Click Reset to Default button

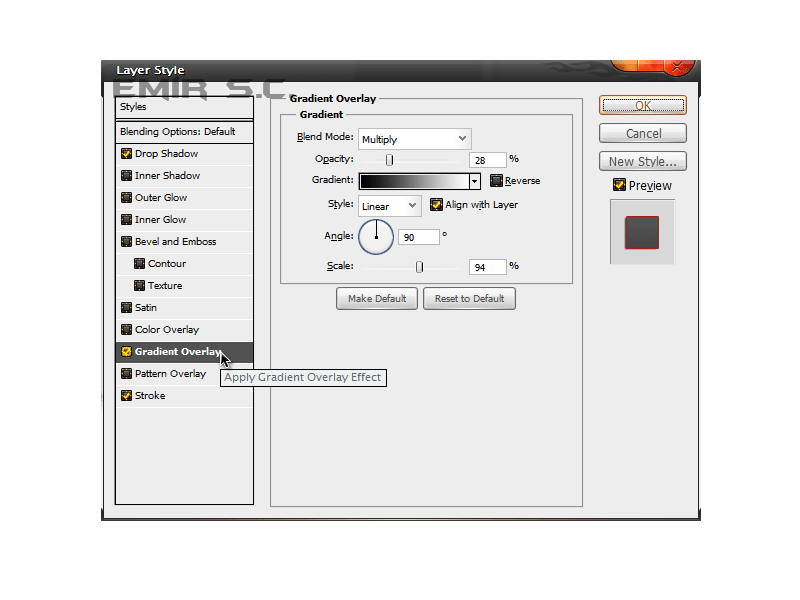(469, 298)
